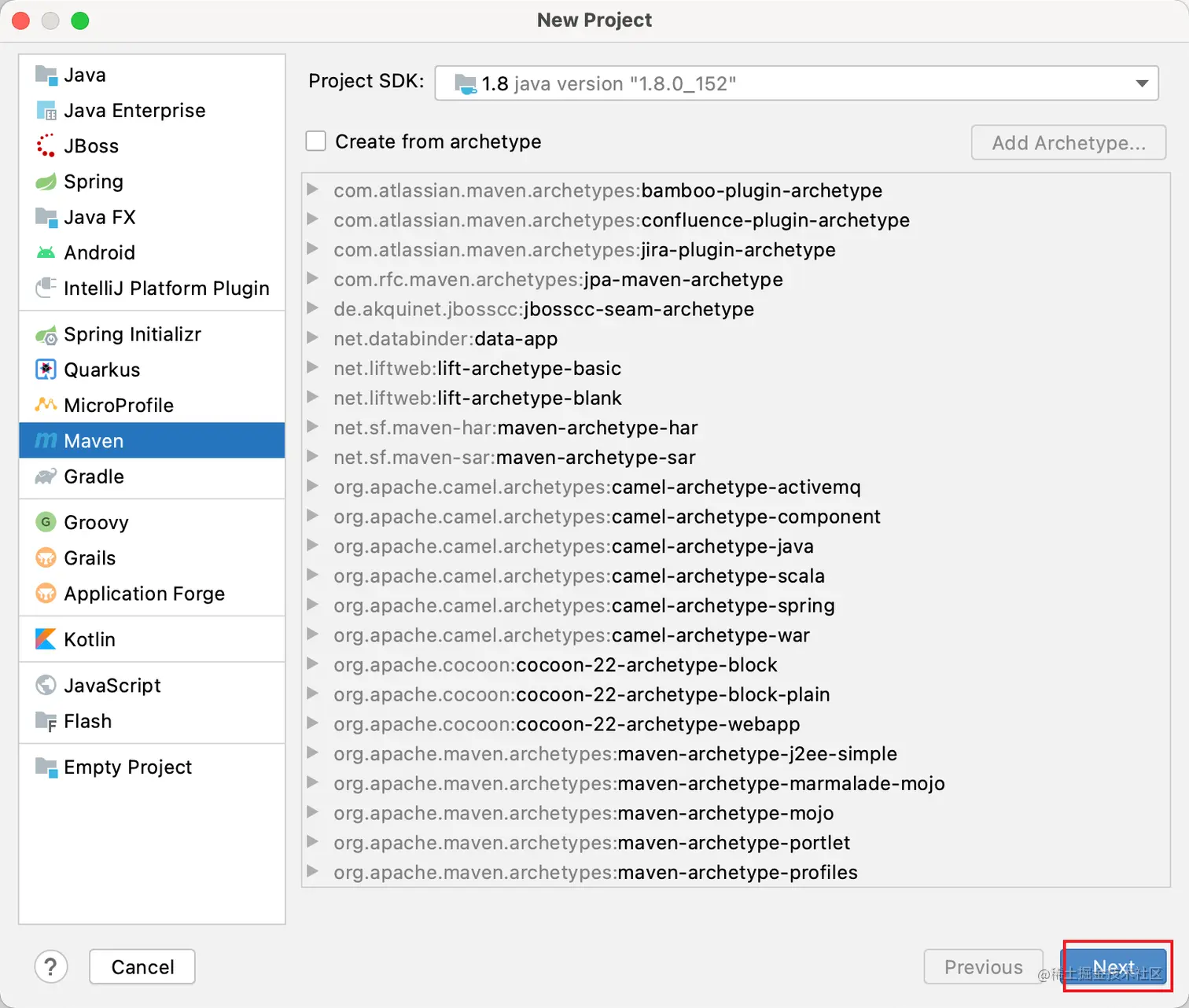Screen dimensions: 1189x1008
Task: Select the Maven 'm' icon
Action: click(46, 440)
